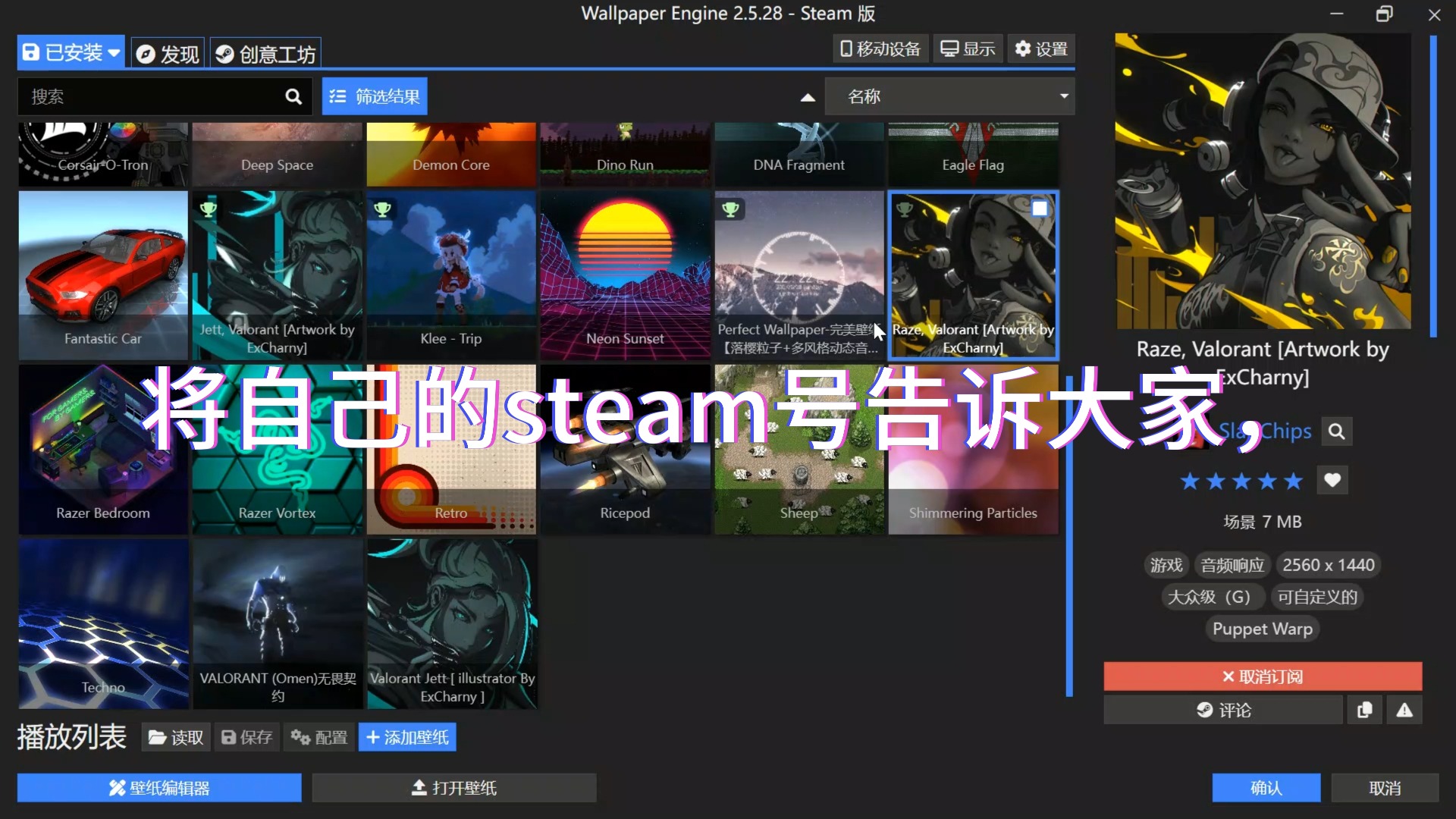Open the 壁纸编辑器 wallpaper editor
The height and width of the screenshot is (819, 1456).
coord(159,788)
